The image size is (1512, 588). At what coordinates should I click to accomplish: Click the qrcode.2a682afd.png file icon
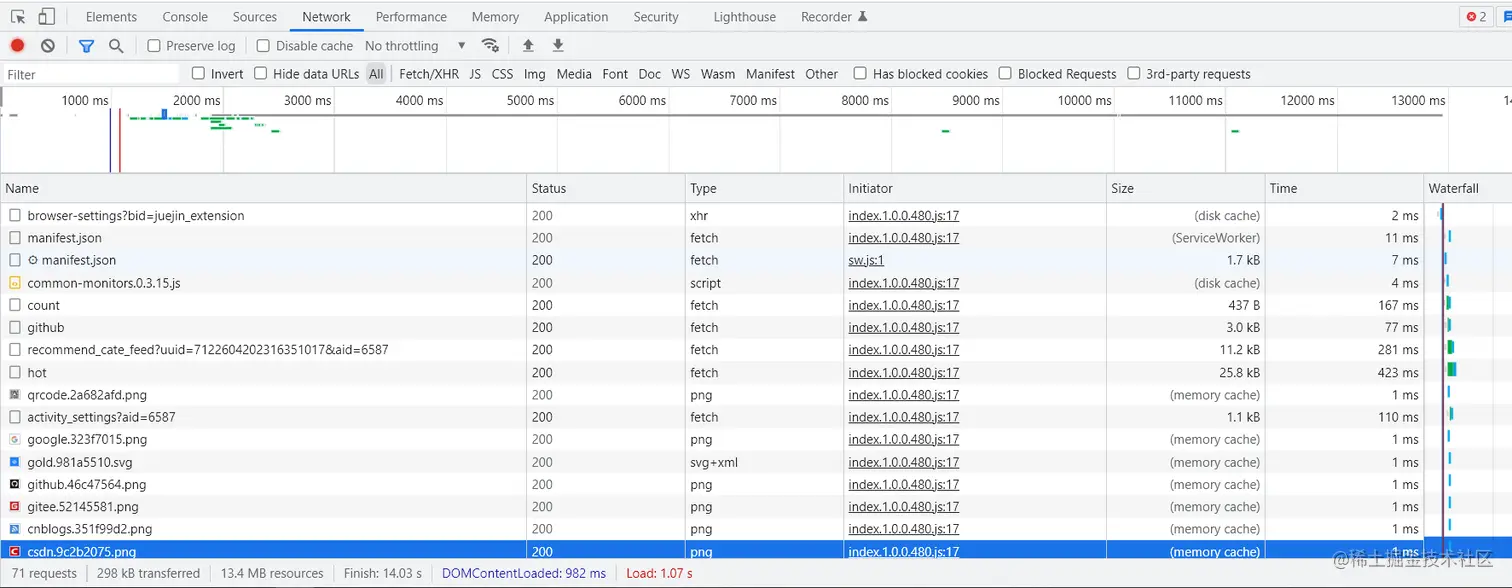(x=14, y=395)
